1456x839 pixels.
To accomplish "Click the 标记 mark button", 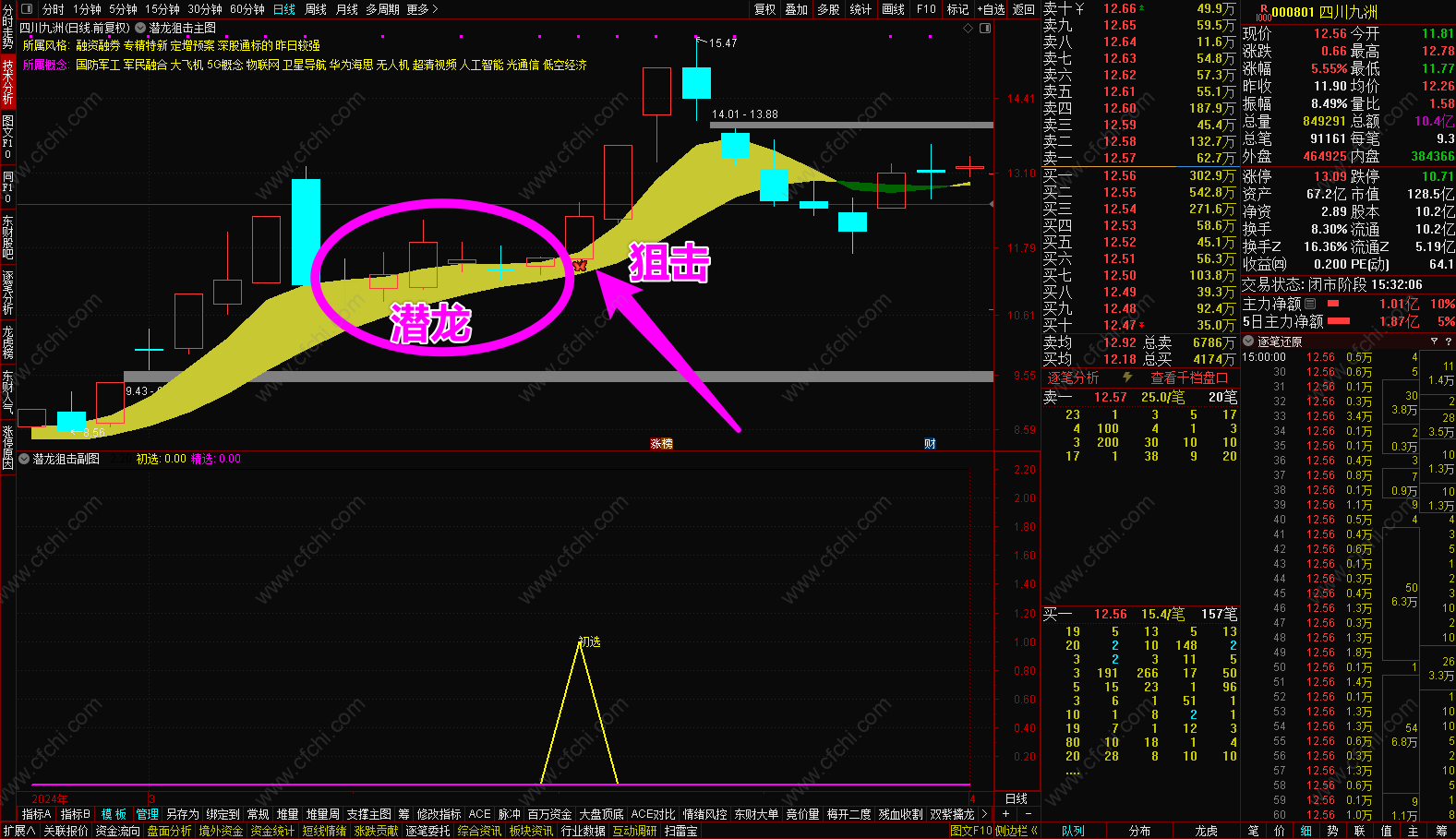I will (x=957, y=9).
